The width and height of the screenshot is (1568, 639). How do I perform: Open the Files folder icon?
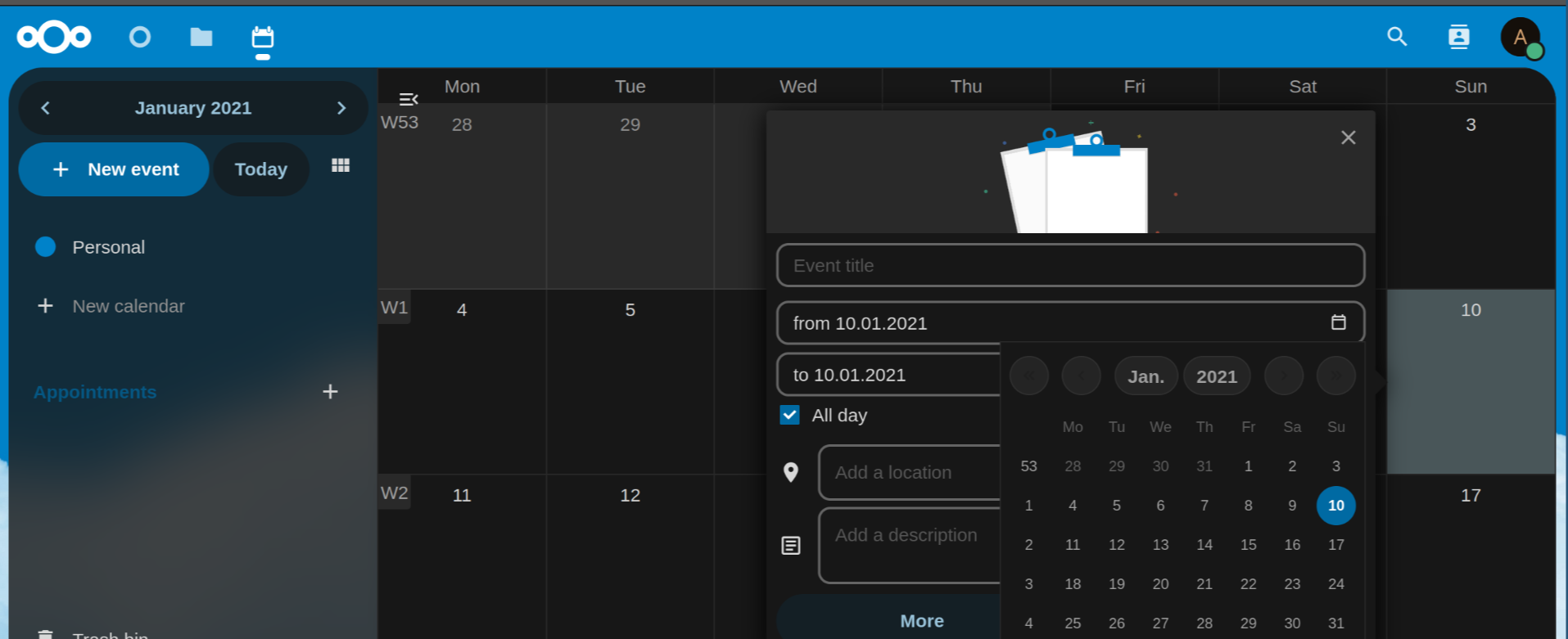pos(201,37)
